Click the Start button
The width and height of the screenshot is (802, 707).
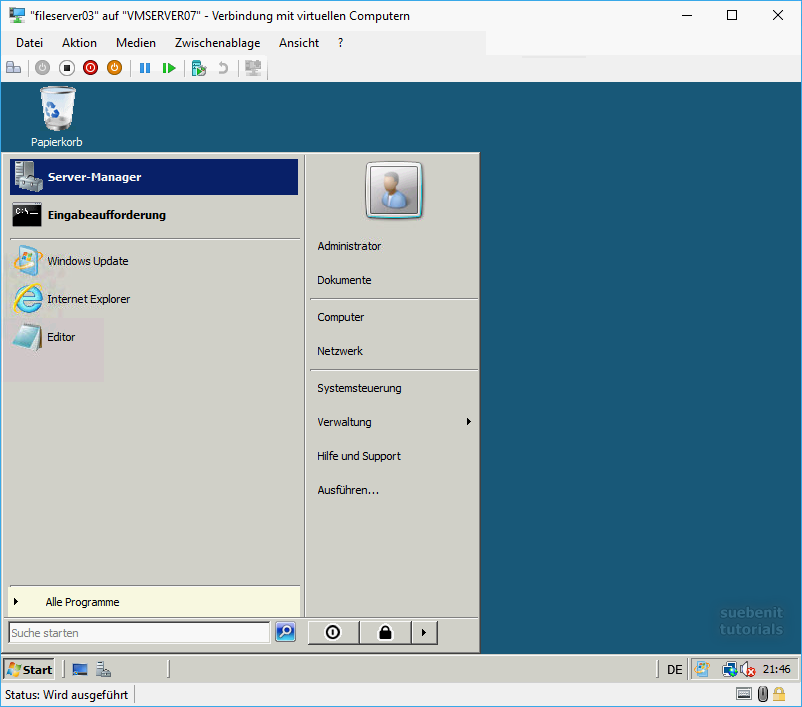click(x=29, y=670)
